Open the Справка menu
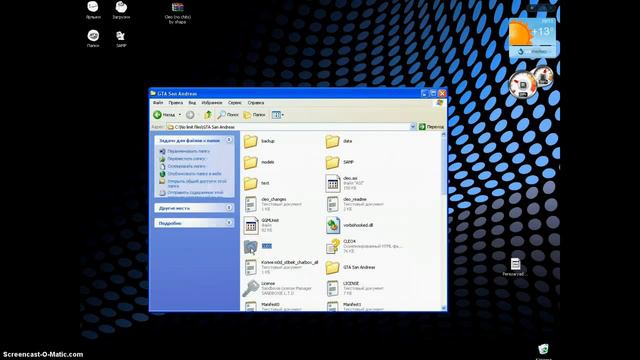 click(x=256, y=103)
